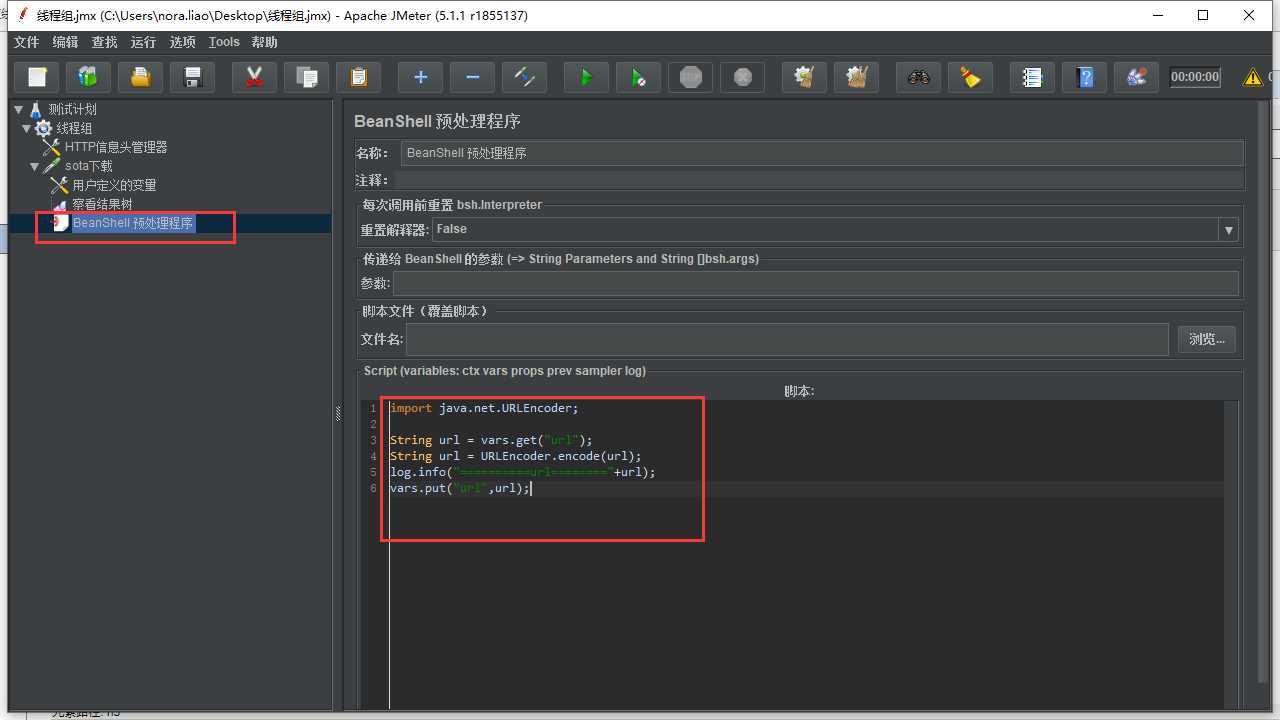This screenshot has height=720, width=1280.
Task: Click the New test plan icon
Action: click(x=37, y=77)
